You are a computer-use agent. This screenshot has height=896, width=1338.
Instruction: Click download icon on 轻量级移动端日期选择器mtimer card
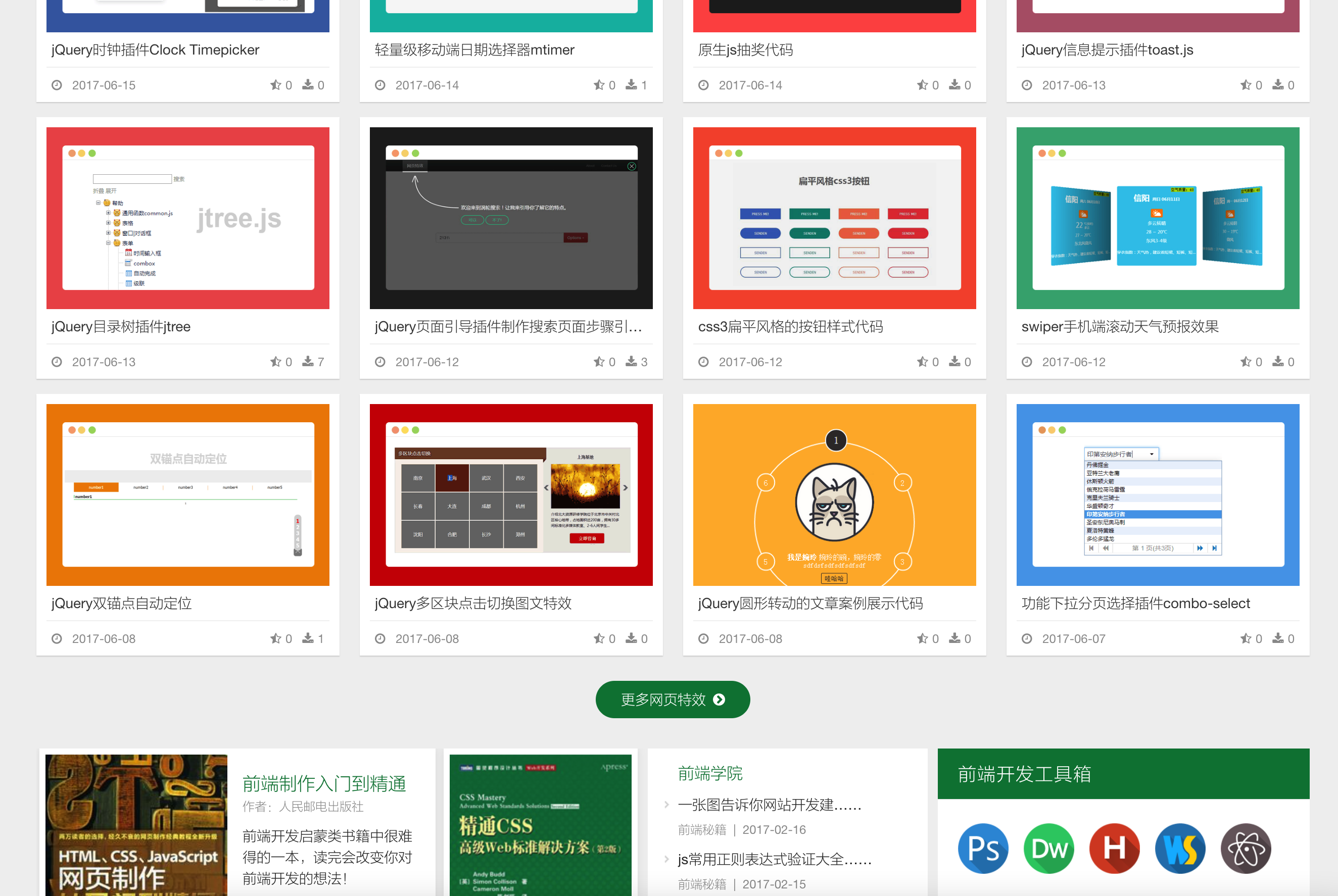click(631, 85)
